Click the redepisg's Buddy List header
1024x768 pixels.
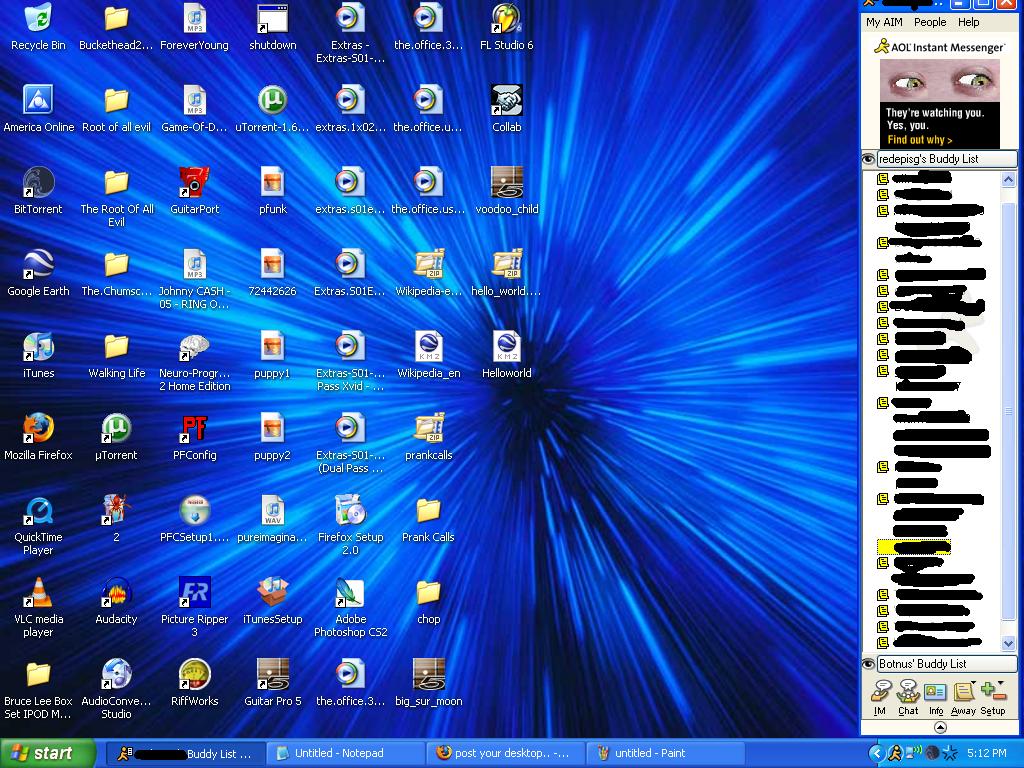[946, 159]
